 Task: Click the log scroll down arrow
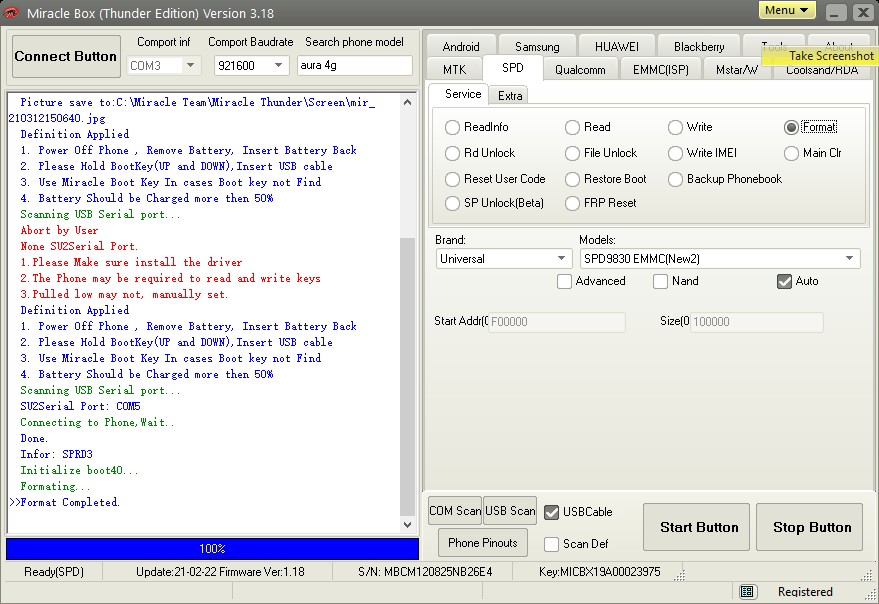click(x=408, y=525)
